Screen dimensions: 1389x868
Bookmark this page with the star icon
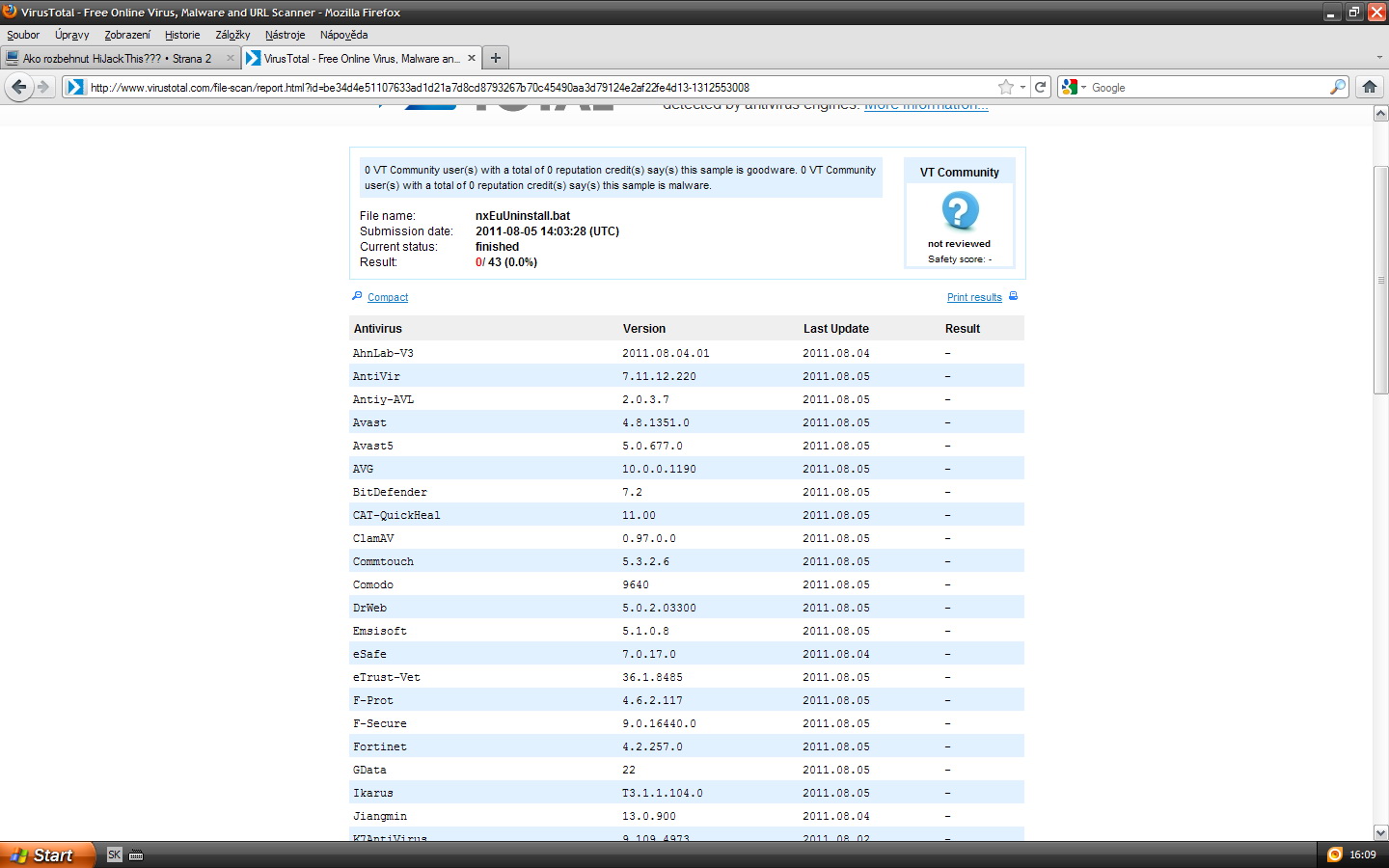(x=1006, y=87)
